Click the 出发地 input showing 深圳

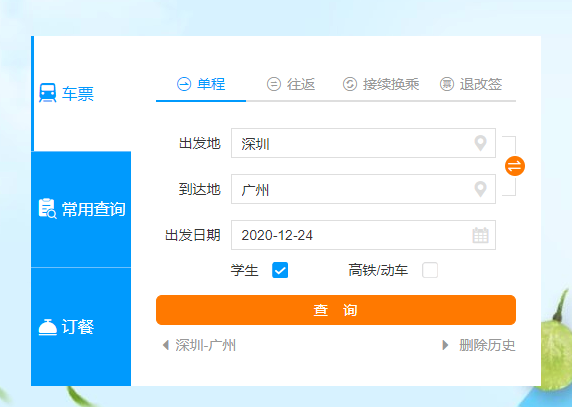click(363, 143)
